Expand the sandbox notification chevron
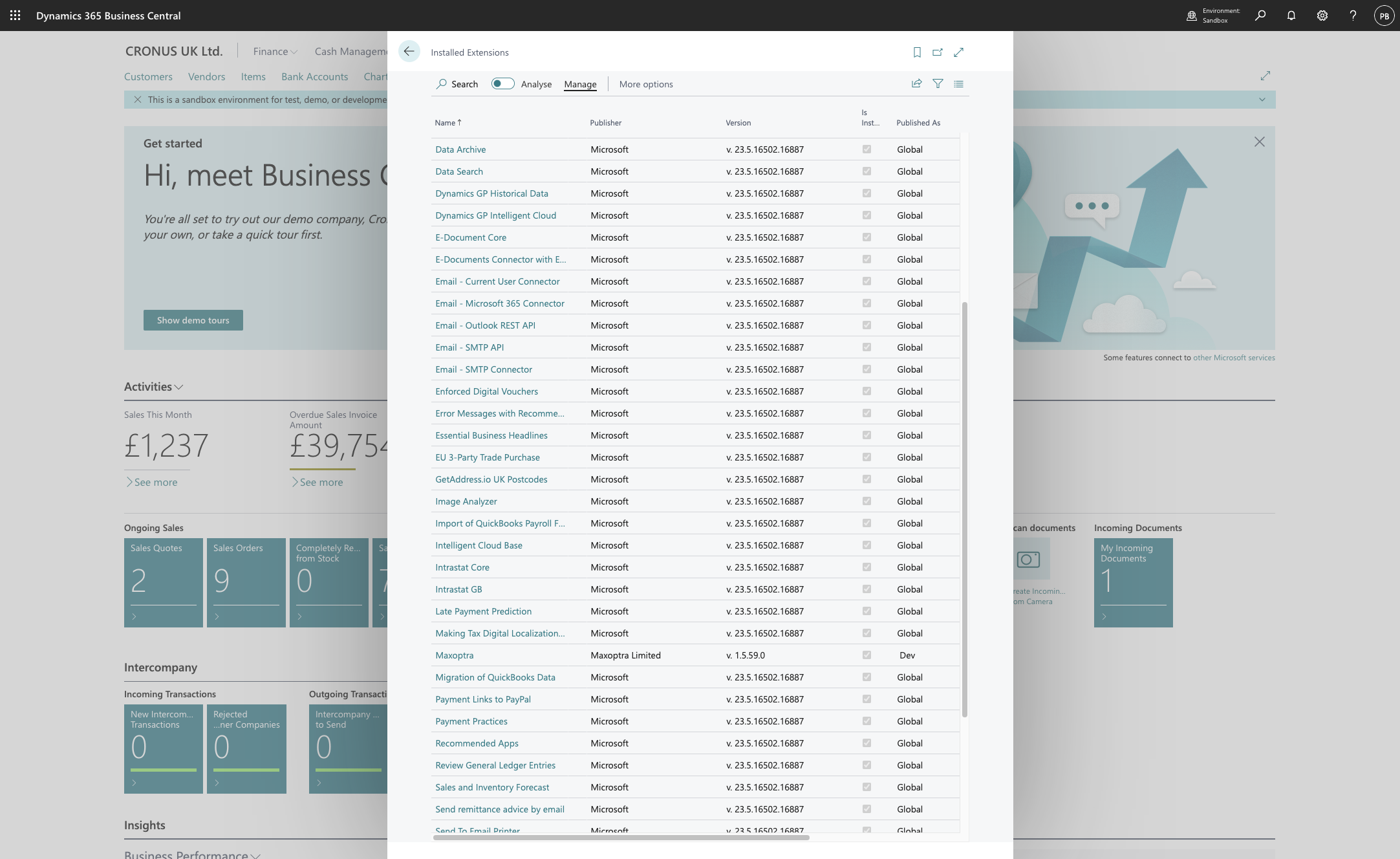This screenshot has height=859, width=1400. 1262,100
